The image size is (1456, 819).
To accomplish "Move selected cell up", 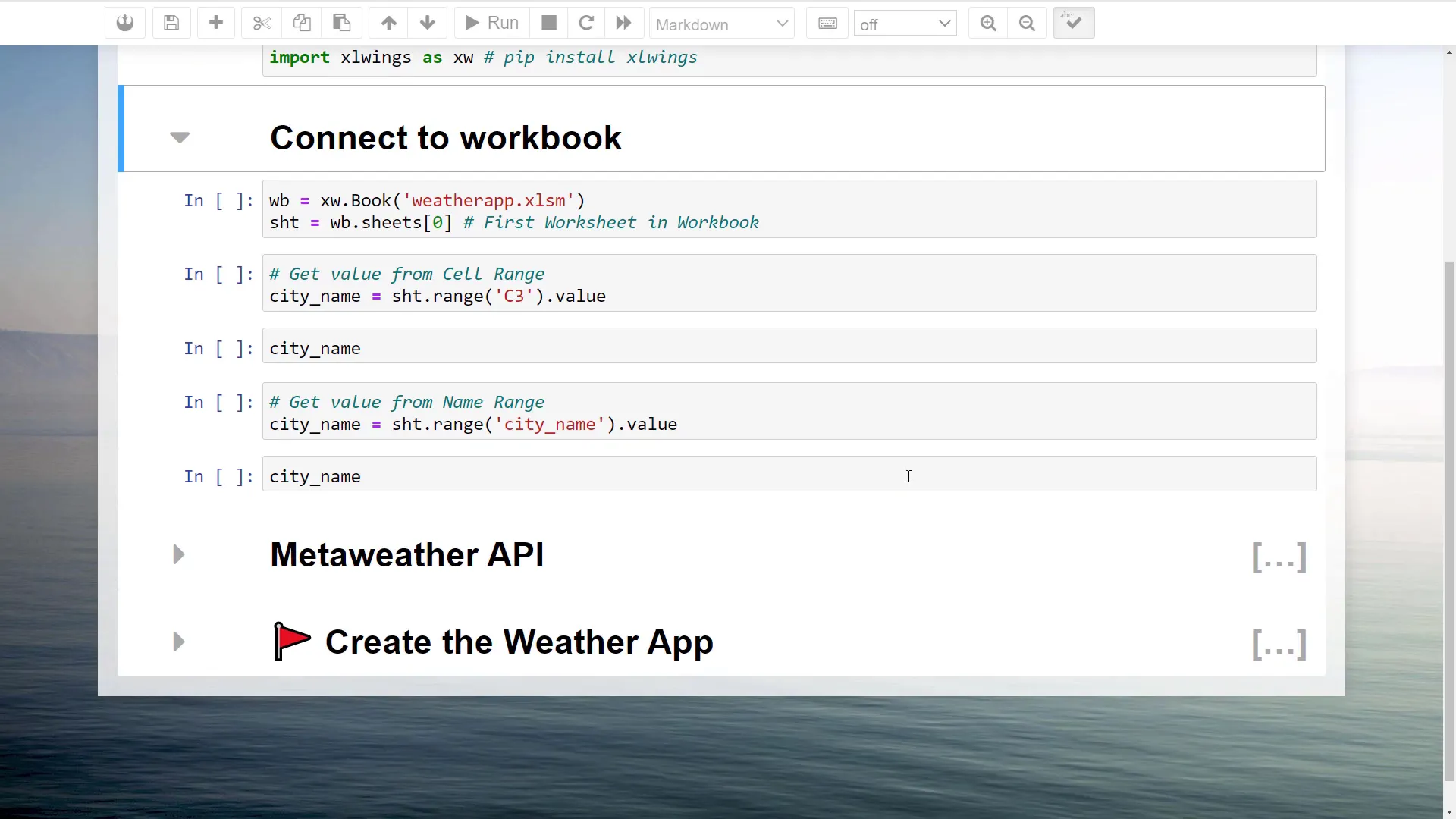I will point(388,23).
